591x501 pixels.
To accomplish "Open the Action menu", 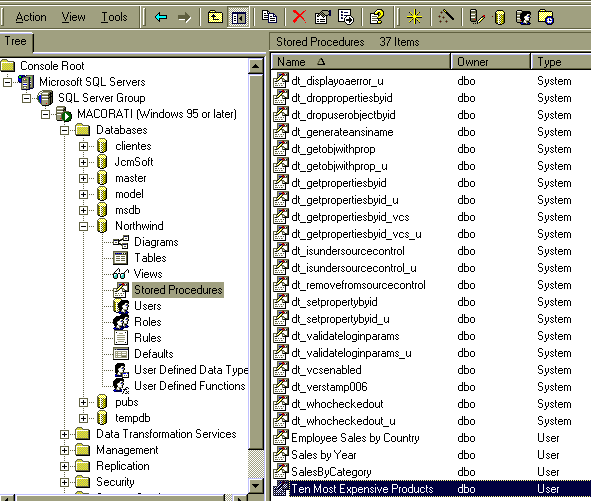I will pyautogui.click(x=31, y=17).
